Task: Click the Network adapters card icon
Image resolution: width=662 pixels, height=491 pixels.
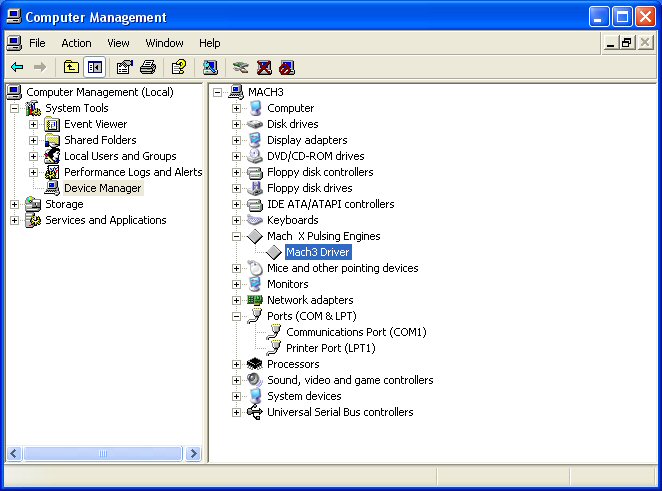Action: pos(255,300)
